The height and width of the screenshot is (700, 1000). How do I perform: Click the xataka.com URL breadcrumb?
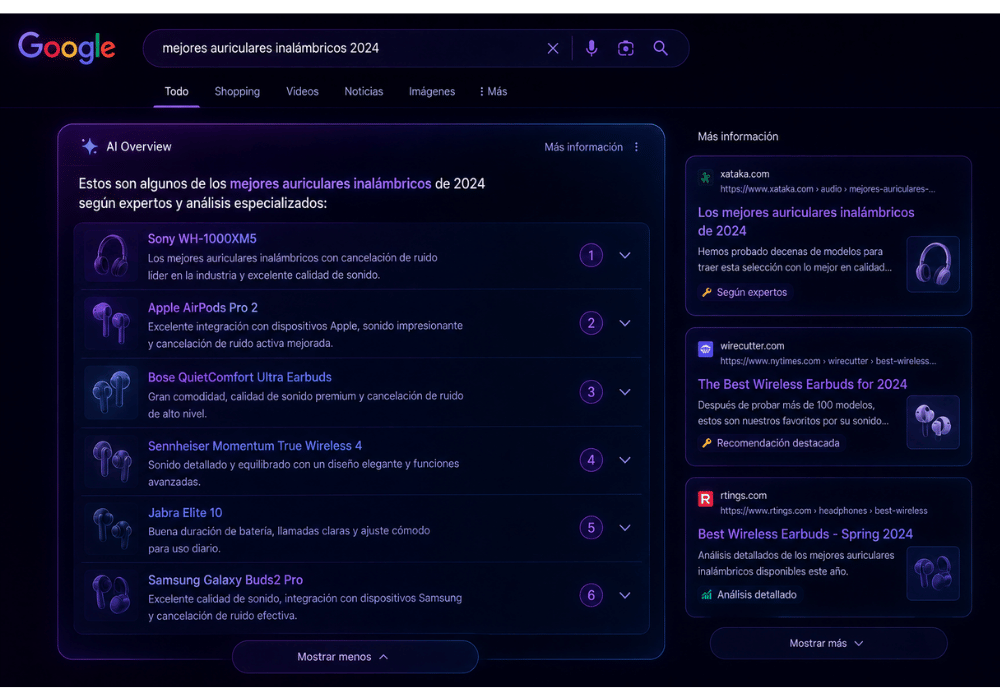pos(828,189)
